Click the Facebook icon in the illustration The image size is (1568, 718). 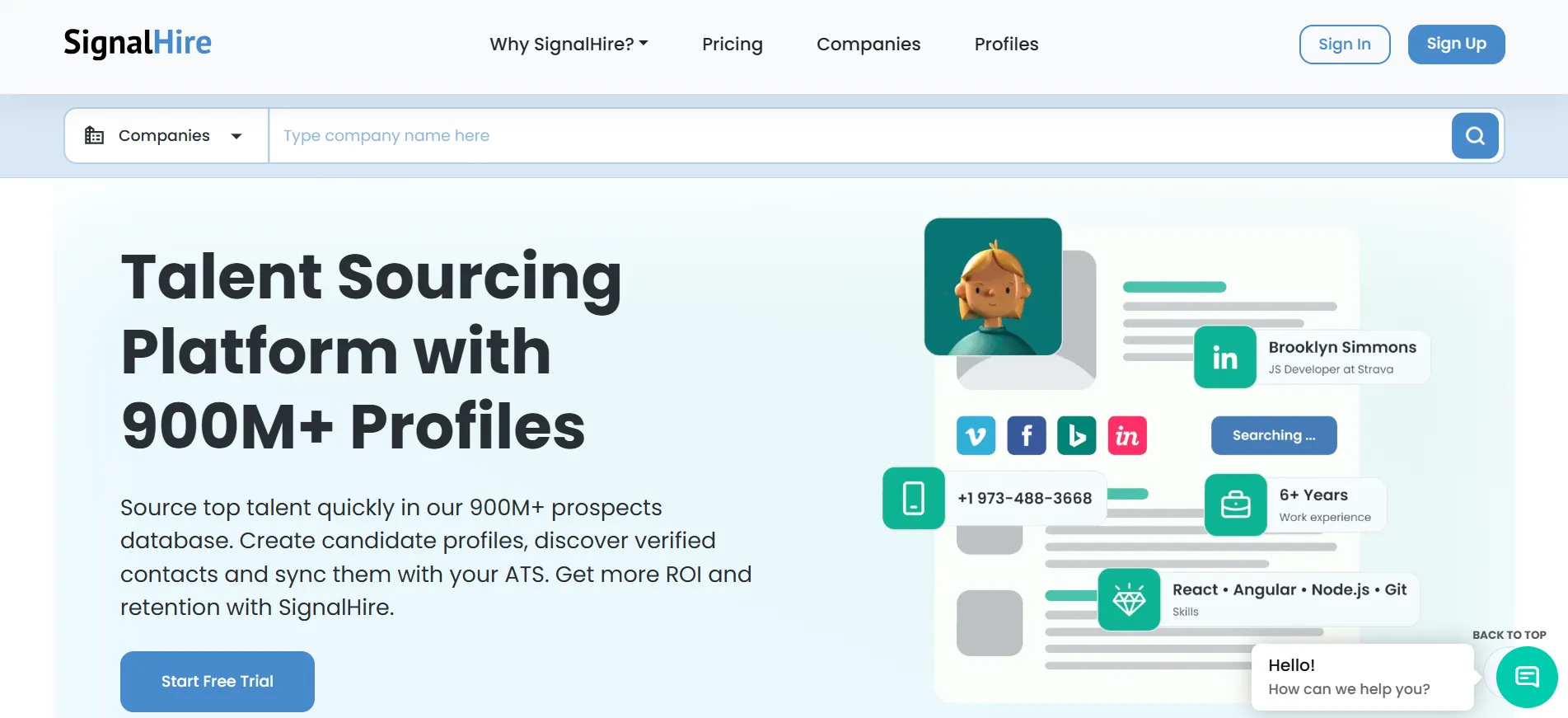click(1027, 435)
